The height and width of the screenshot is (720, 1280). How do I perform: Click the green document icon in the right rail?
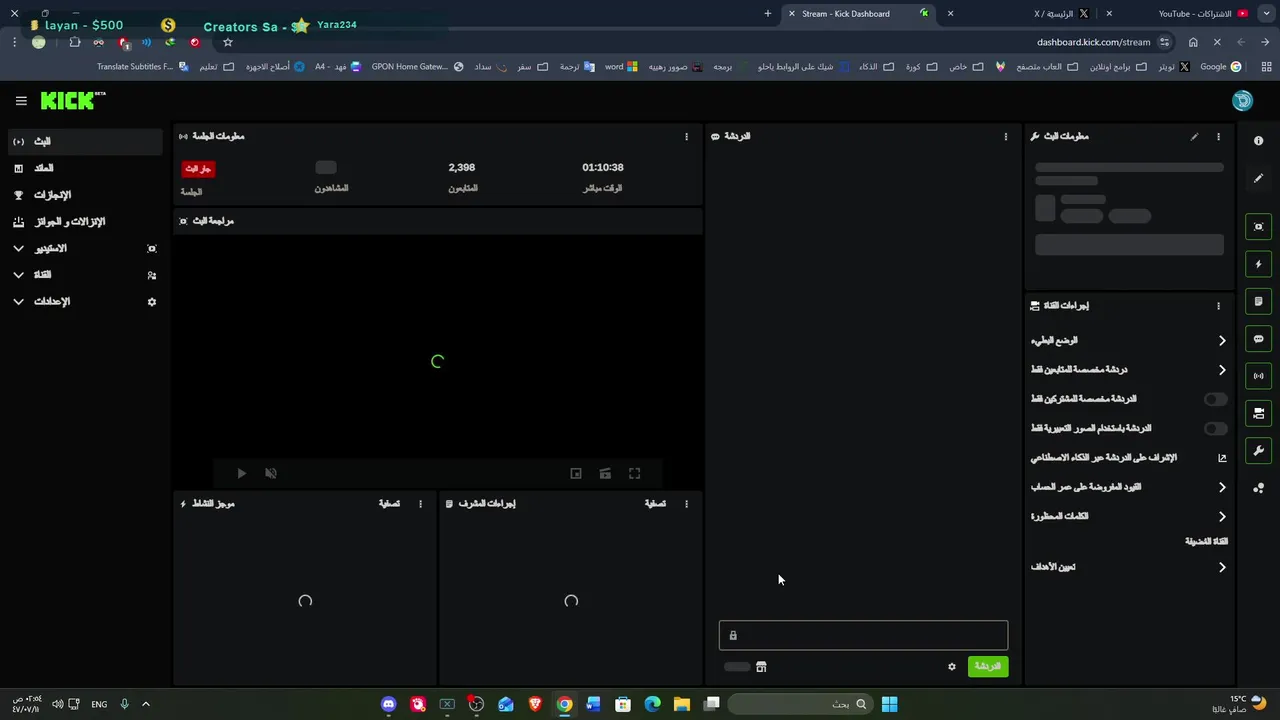(1258, 301)
